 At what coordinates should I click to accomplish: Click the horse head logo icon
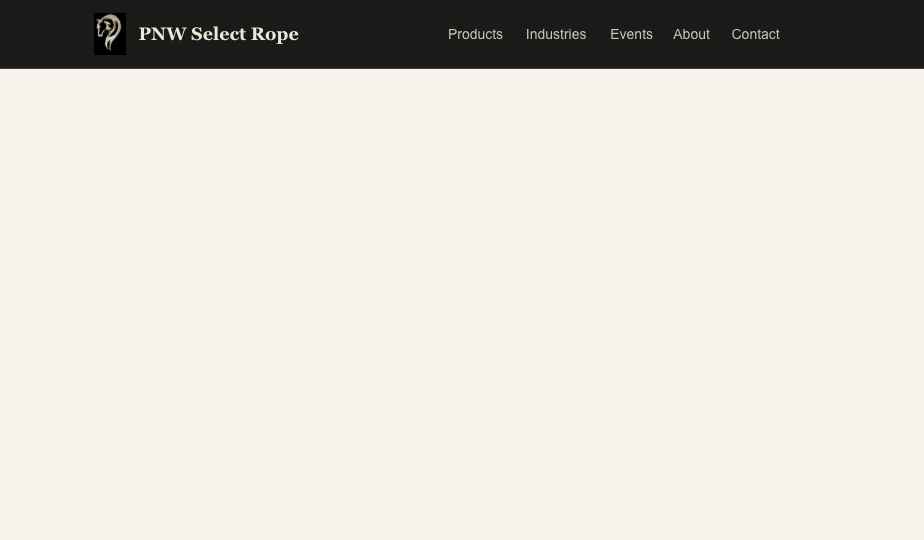coord(109,34)
